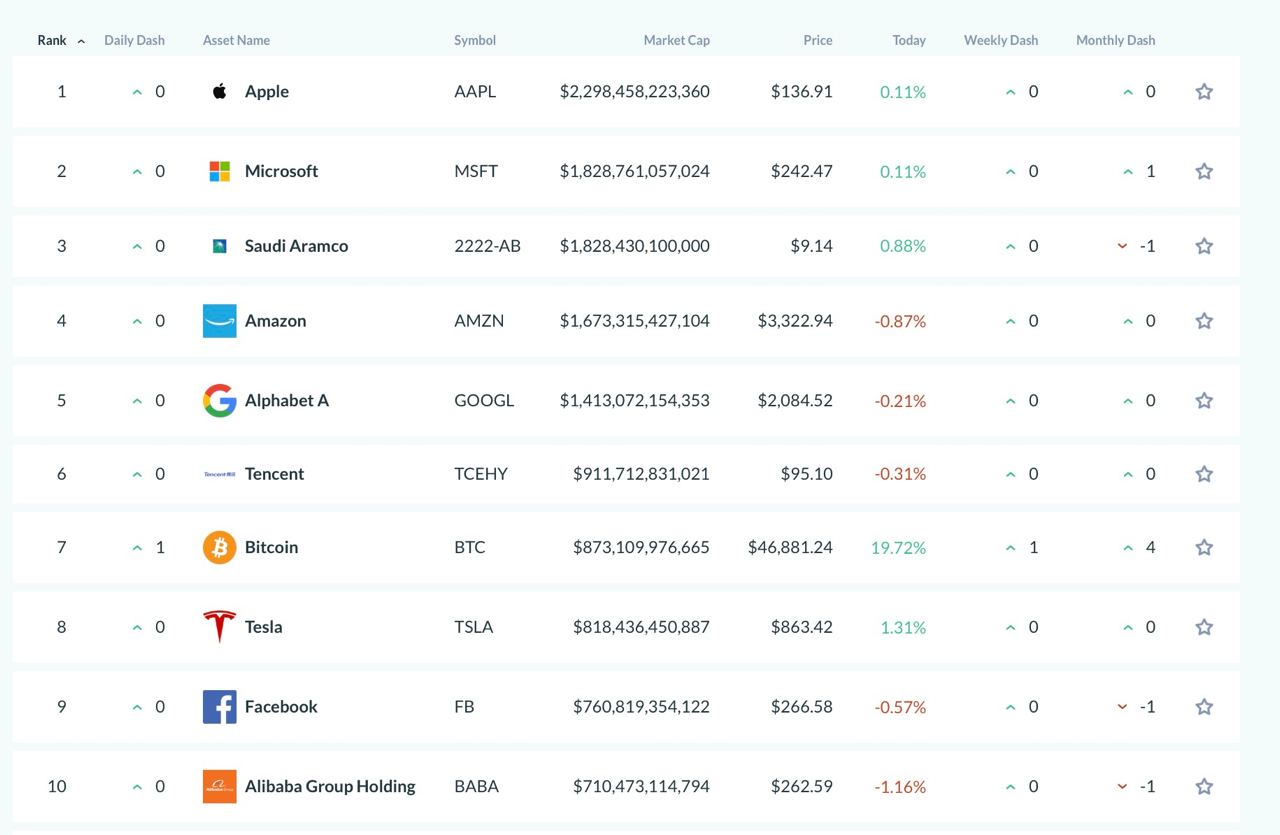The height and width of the screenshot is (835, 1280).
Task: Star Alibaba Group Holding row
Action: point(1204,786)
